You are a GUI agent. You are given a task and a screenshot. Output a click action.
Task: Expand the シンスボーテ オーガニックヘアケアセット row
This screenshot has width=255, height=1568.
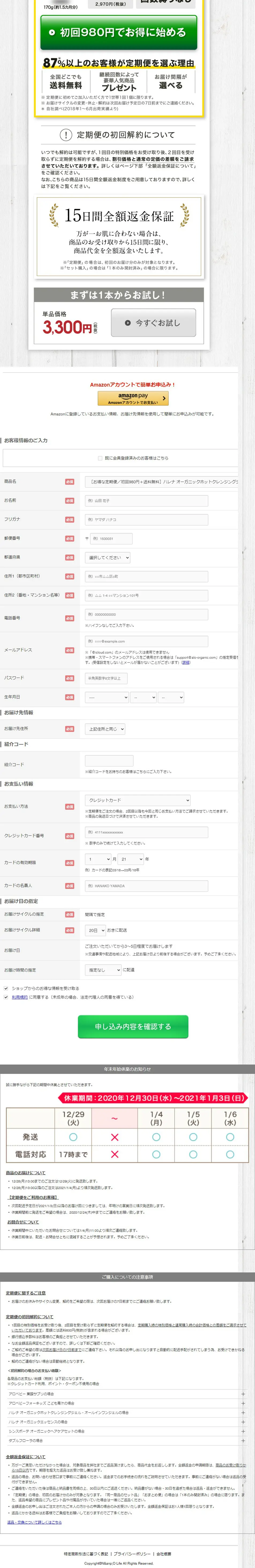click(x=127, y=1431)
